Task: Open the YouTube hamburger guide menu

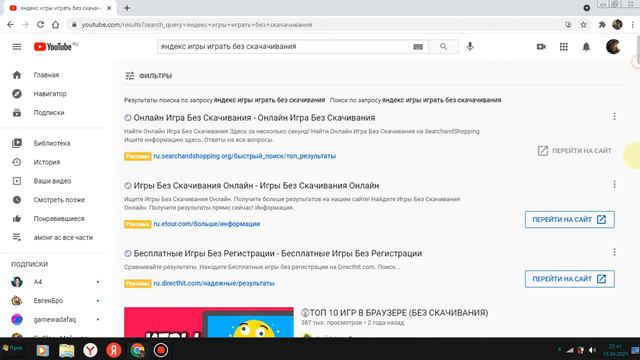Action: [x=17, y=47]
